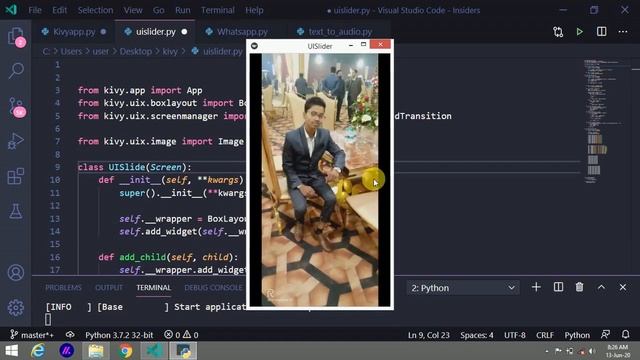The width and height of the screenshot is (640, 360).
Task: Run the Python file with play icon
Action: 580,32
